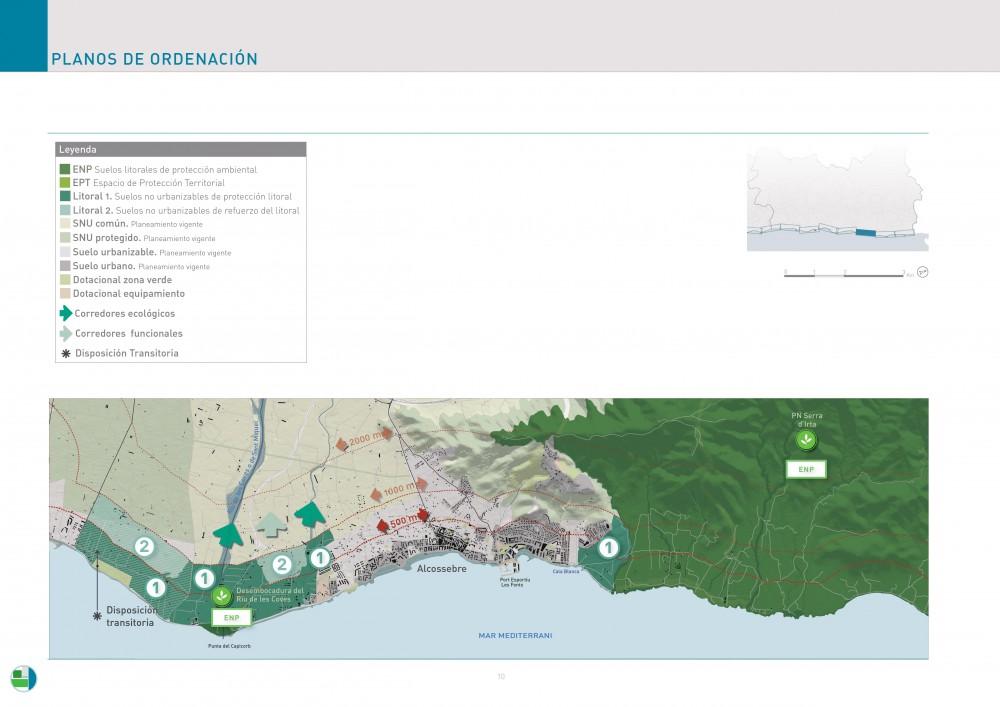Select the ENP dark green legend swatch
Image resolution: width=1000 pixels, height=707 pixels.
(65, 170)
